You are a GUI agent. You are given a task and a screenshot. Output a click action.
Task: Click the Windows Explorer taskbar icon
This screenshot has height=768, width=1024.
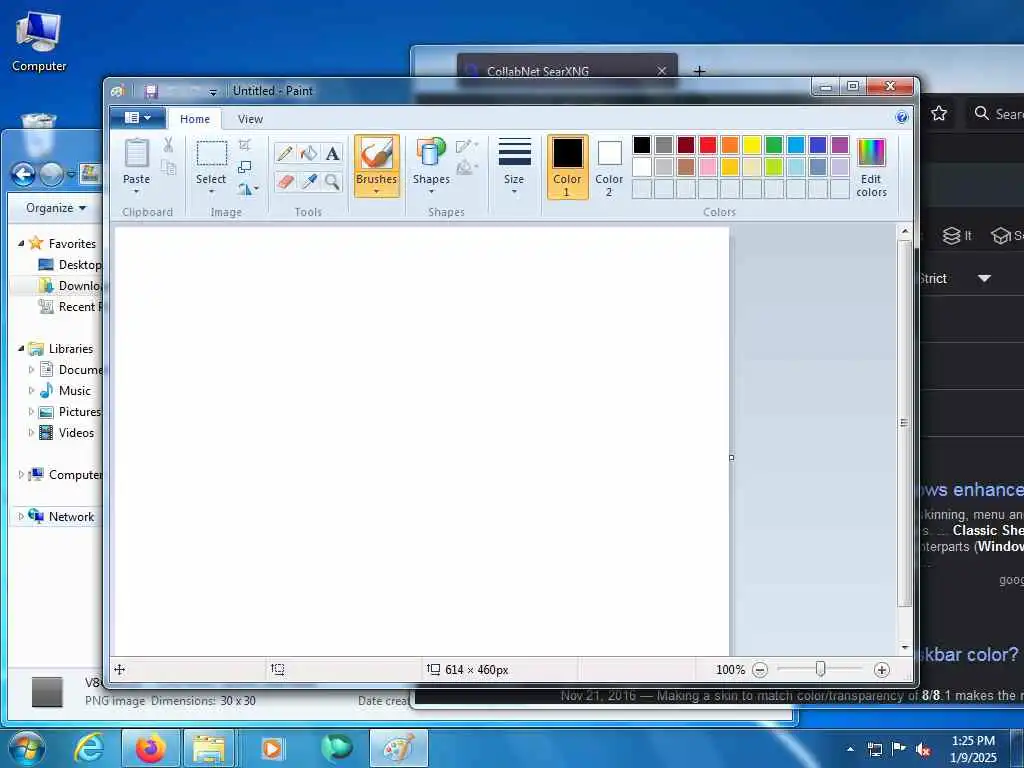tap(209, 748)
